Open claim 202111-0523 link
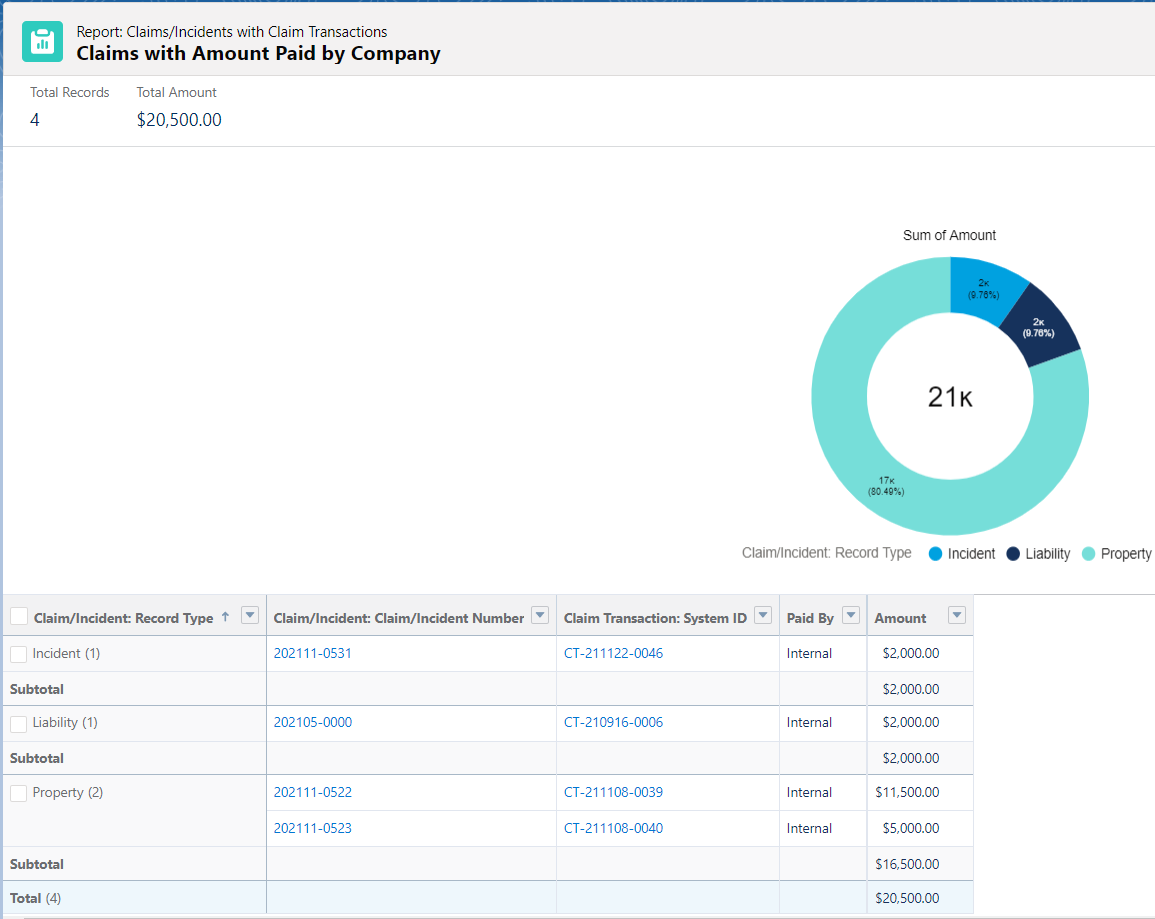 coord(312,828)
